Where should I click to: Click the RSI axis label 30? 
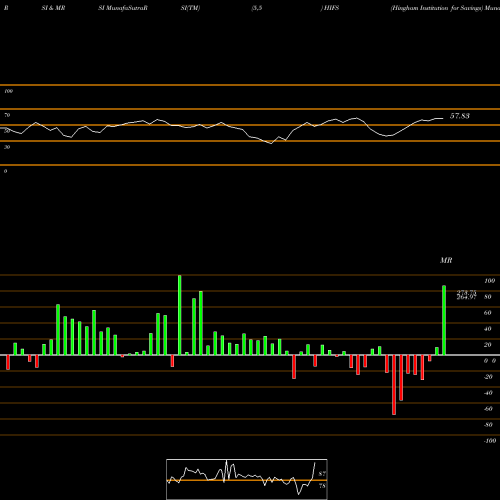pyautogui.click(x=7, y=147)
